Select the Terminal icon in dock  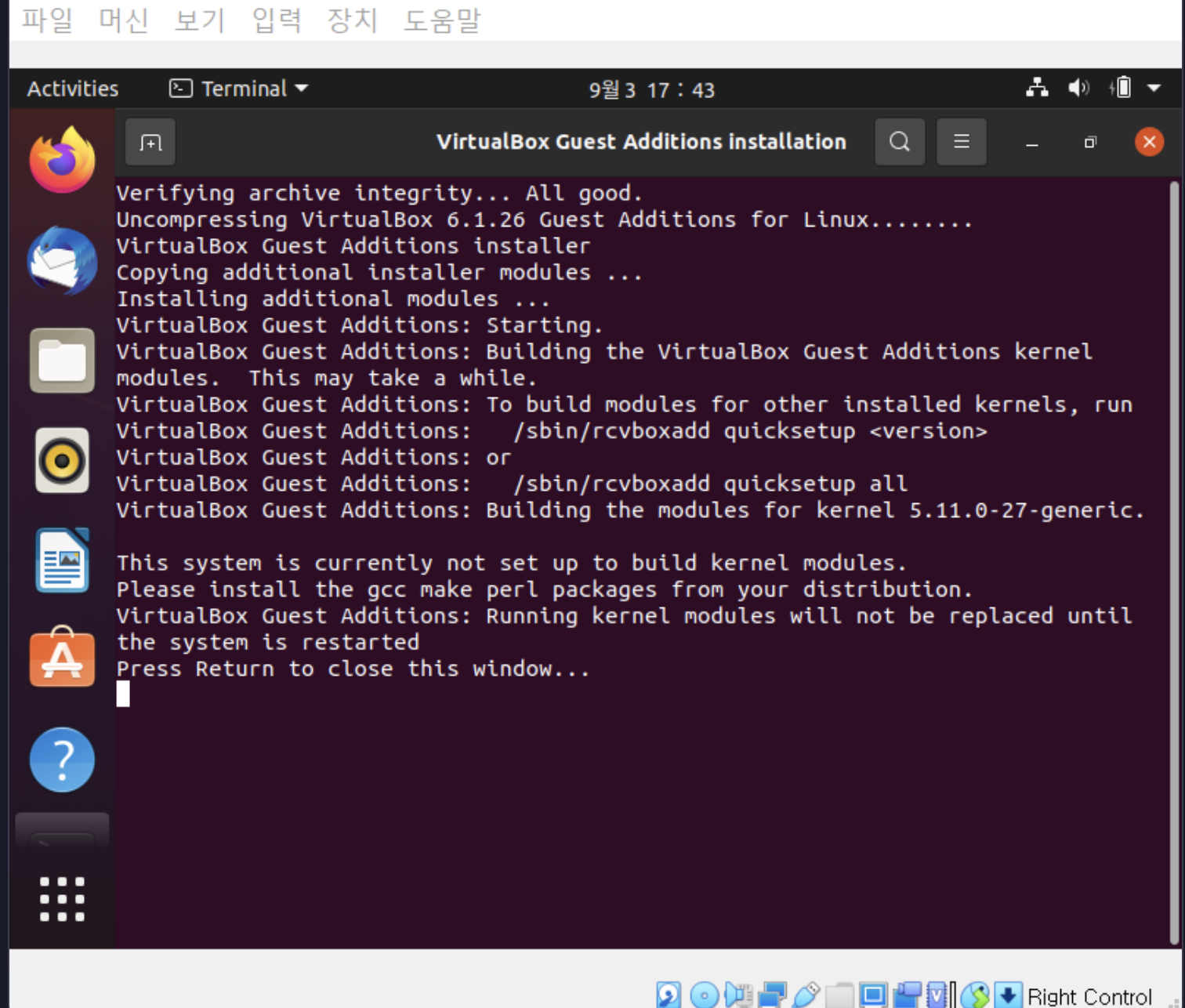point(62,832)
